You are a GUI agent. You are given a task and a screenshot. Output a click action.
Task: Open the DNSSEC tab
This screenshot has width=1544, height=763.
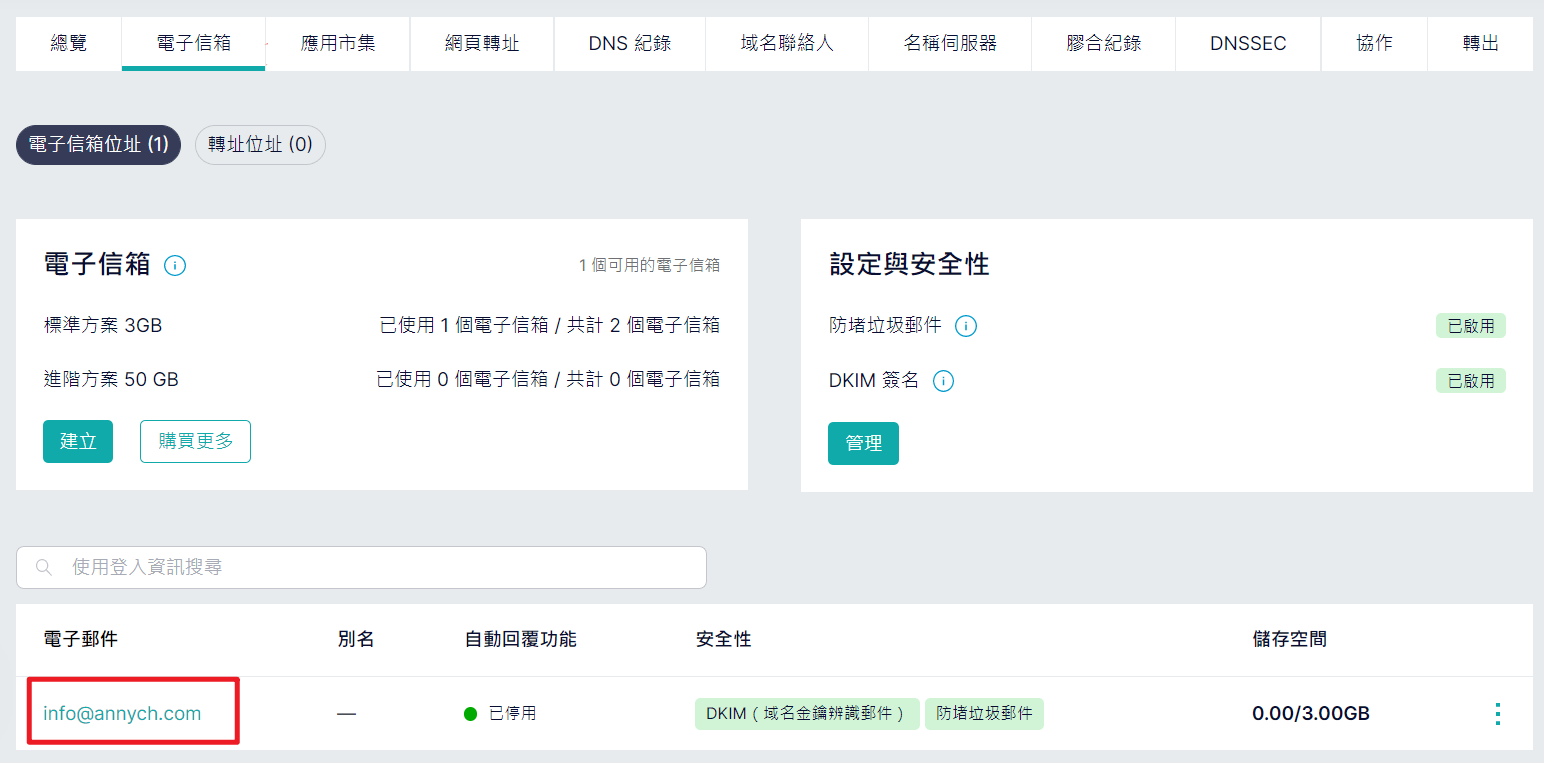click(1248, 43)
